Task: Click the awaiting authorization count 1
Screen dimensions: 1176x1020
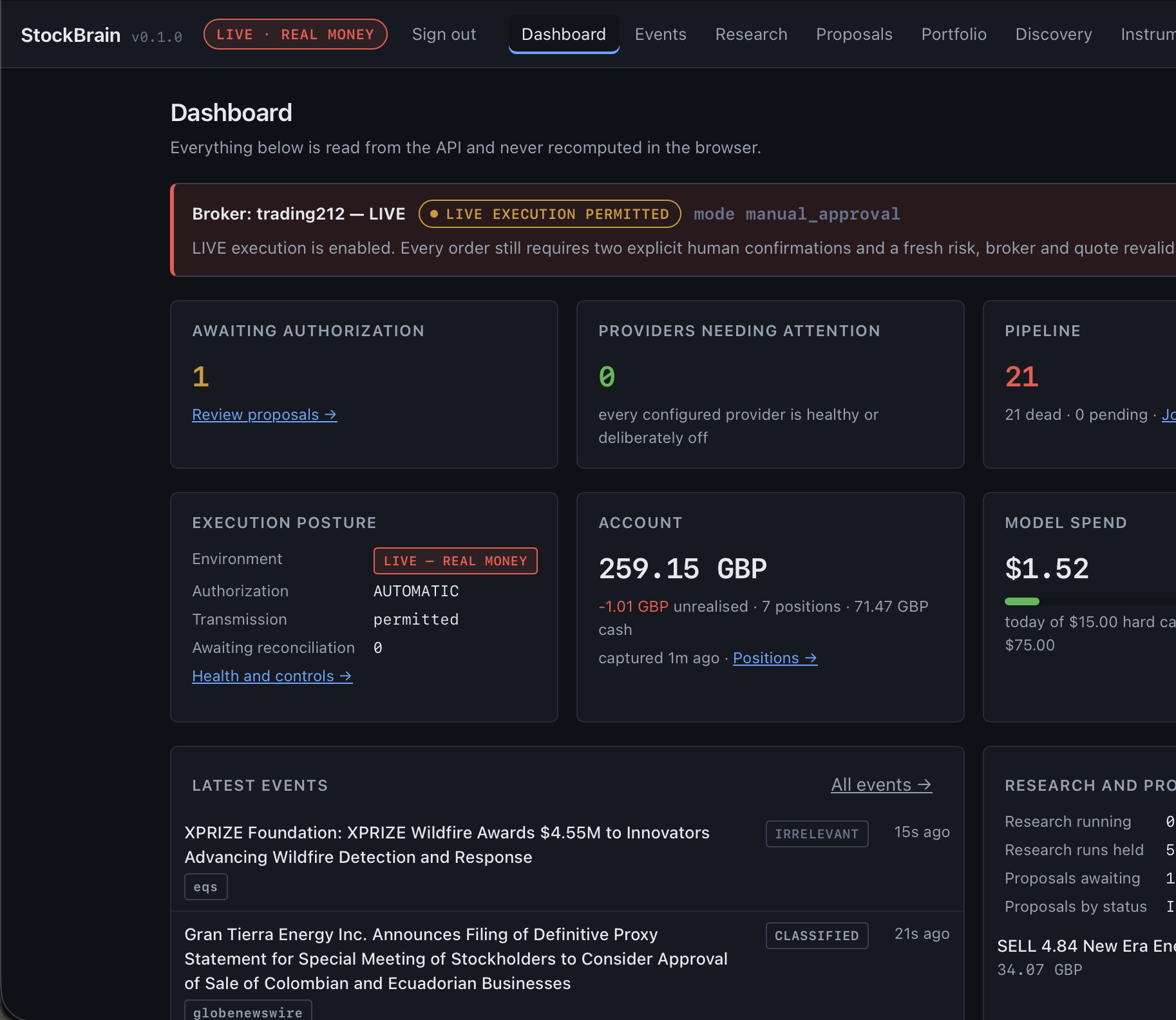Action: (200, 377)
